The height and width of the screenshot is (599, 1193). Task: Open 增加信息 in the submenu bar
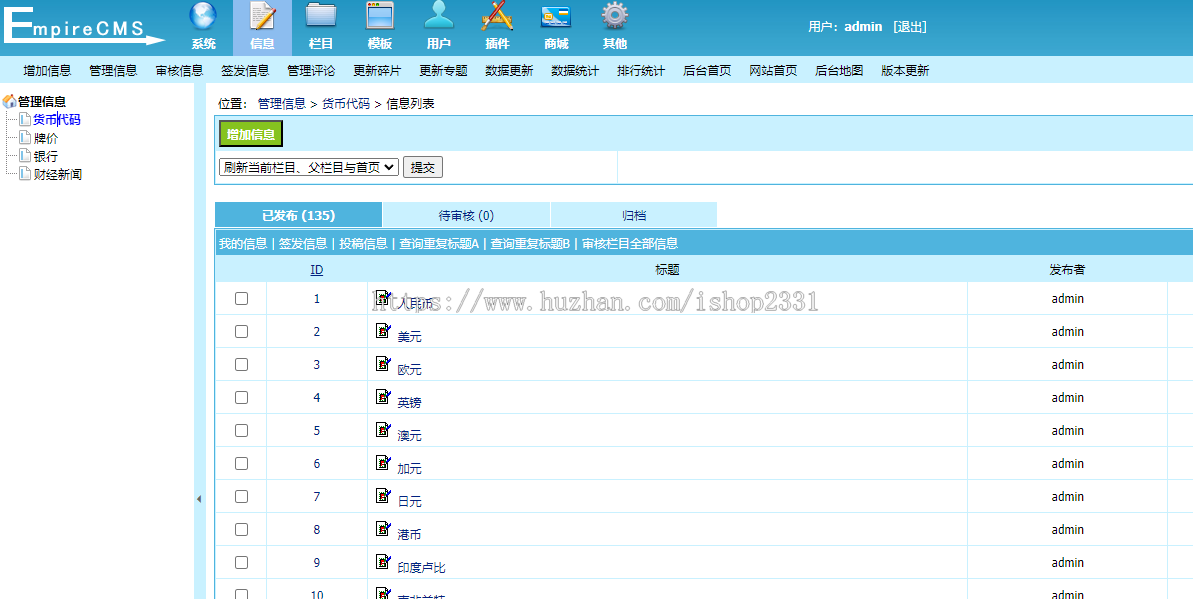47,70
